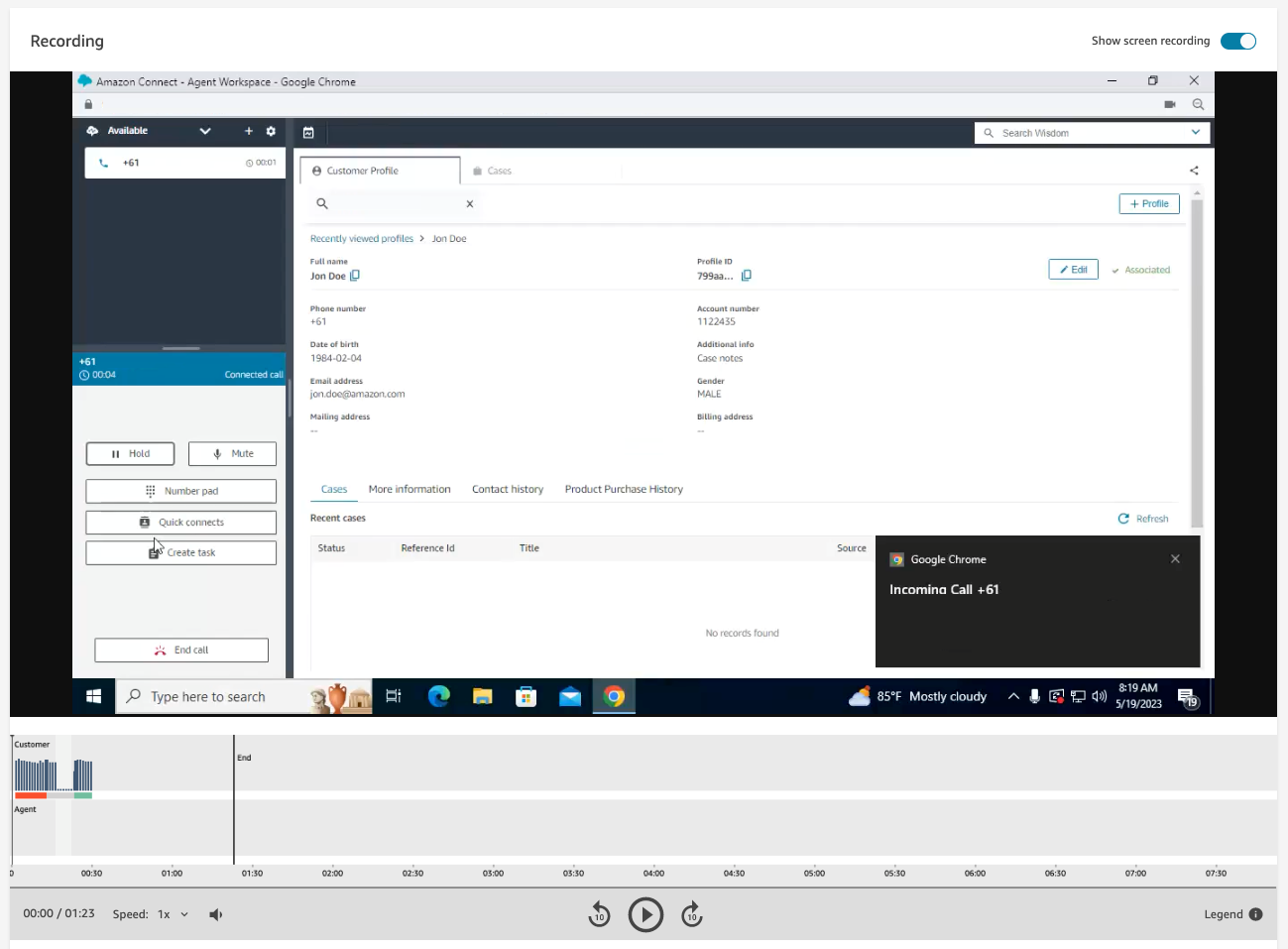Click the system tray speaker icon
Image resolution: width=1288 pixels, height=949 pixels.
[x=1100, y=697]
